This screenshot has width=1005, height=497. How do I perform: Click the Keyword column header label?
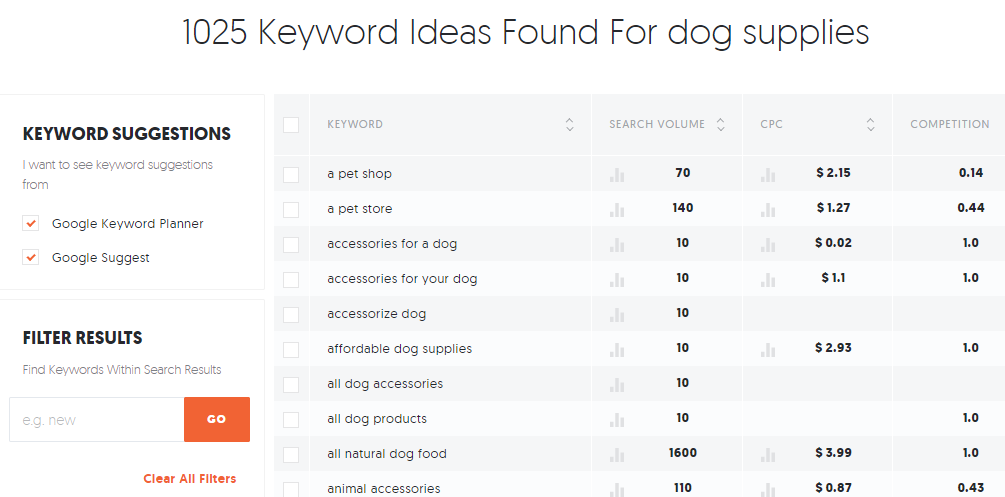click(x=354, y=124)
